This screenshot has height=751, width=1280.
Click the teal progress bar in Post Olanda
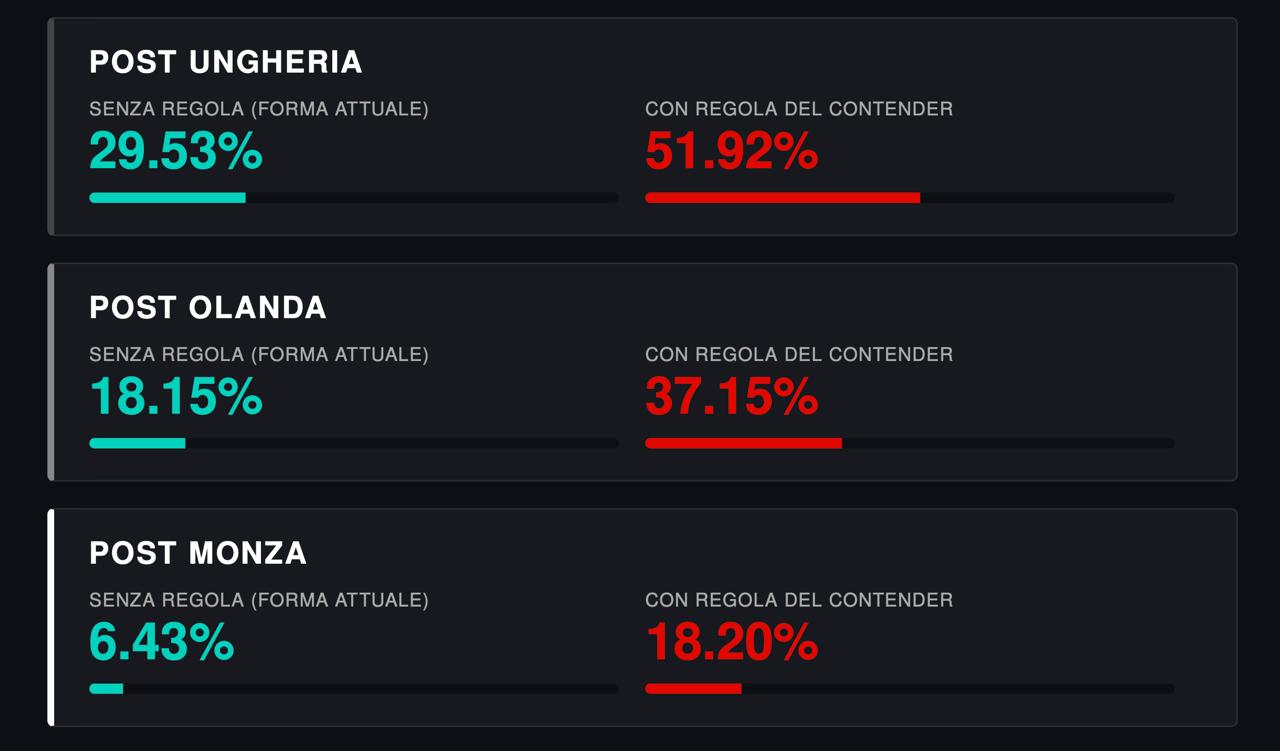pyautogui.click(x=354, y=443)
